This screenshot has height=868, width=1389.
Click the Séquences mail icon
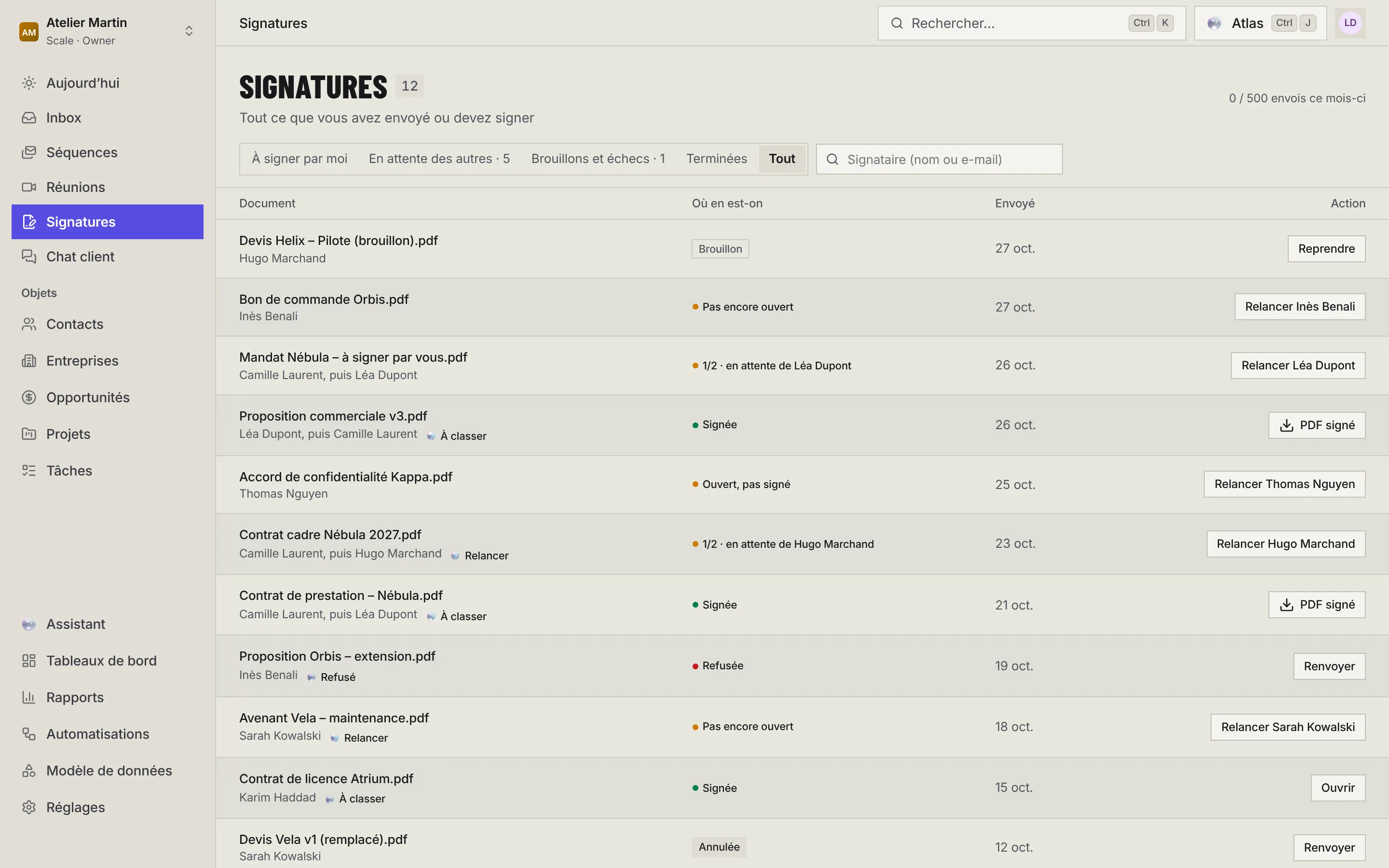[x=29, y=153]
